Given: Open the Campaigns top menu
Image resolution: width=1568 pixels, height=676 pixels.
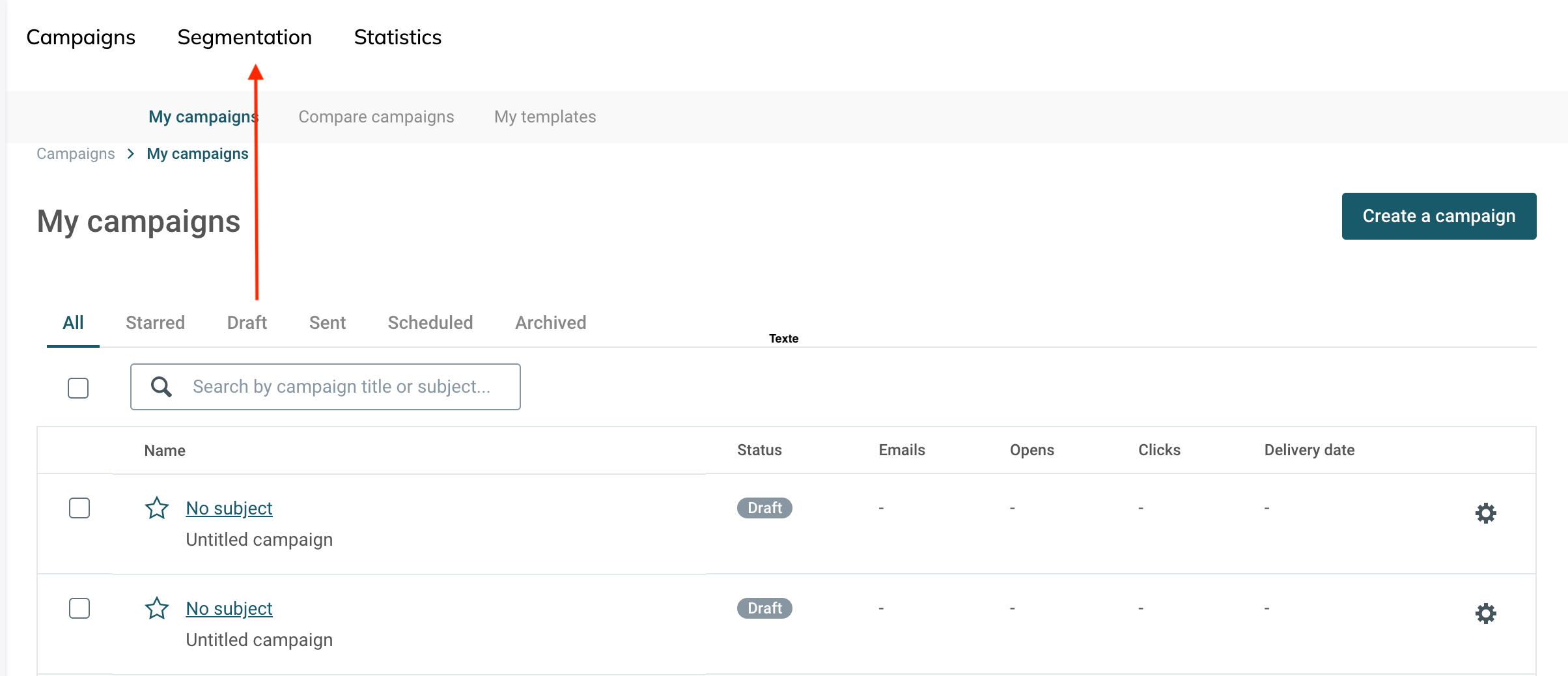Looking at the screenshot, I should coord(81,38).
